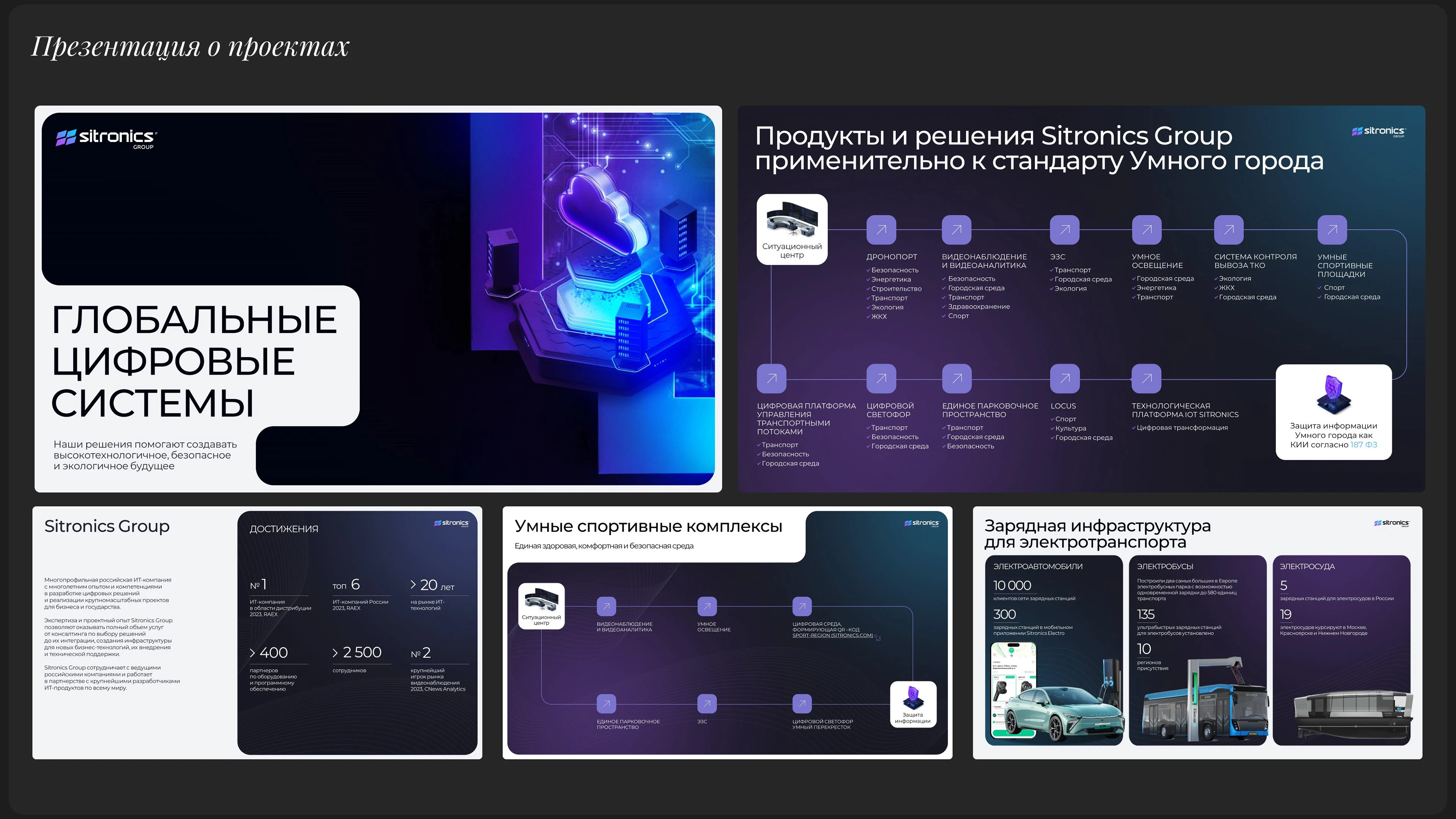The height and width of the screenshot is (819, 1456).
Task: Click the arrow icon above ДРОНОПОРТ
Action: click(881, 229)
